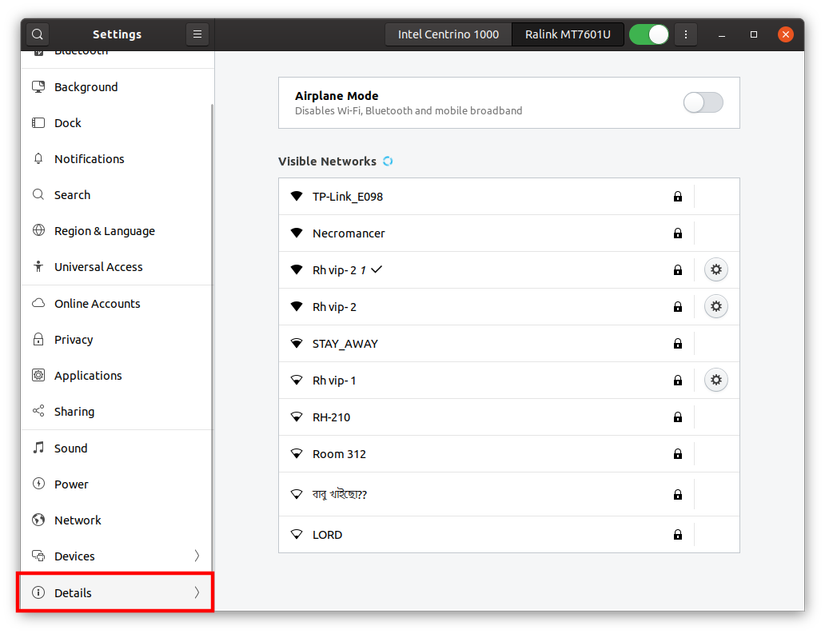Screen dimensions: 825x634
Task: Click the sidebar vertical scrollbar
Action: (212, 337)
